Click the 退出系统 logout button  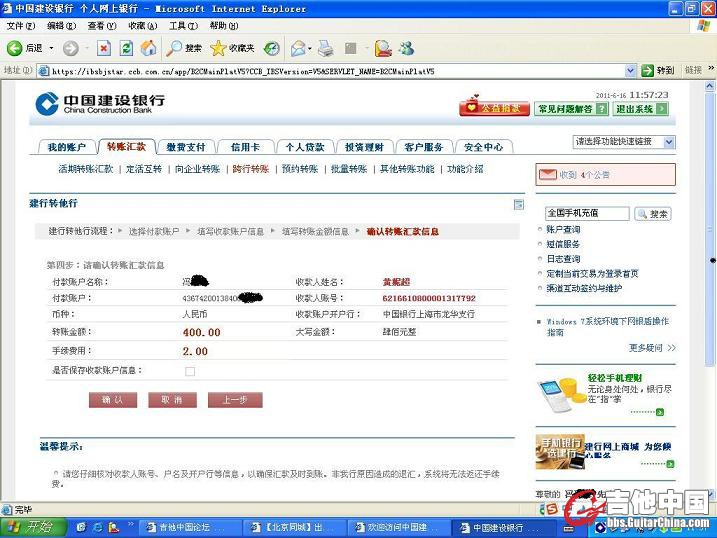click(640, 109)
